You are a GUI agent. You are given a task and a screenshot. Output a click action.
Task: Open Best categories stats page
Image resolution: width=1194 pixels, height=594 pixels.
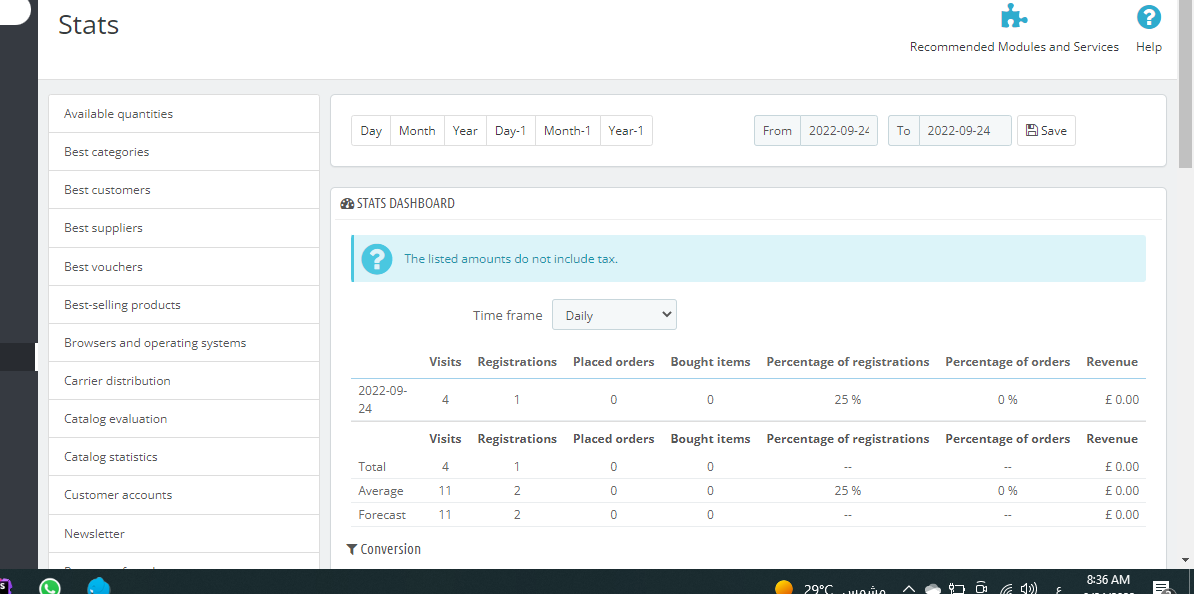click(x=184, y=152)
